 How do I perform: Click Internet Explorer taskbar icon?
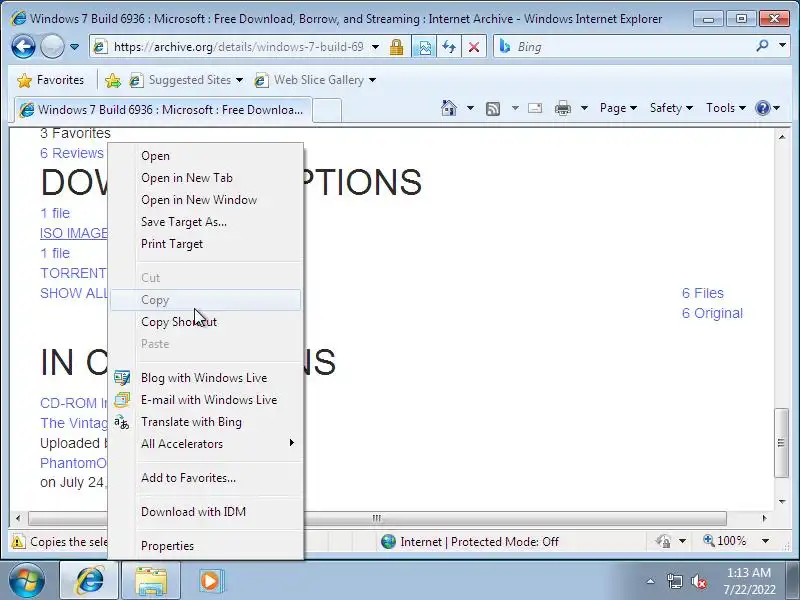[x=89, y=581]
